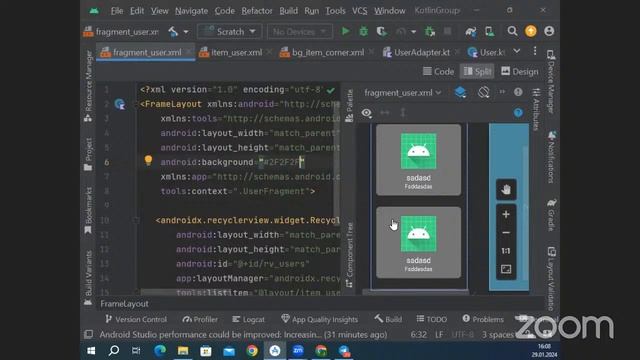The height and width of the screenshot is (360, 640).
Task: Open editor tab options three-dot menu
Action: [535, 51]
